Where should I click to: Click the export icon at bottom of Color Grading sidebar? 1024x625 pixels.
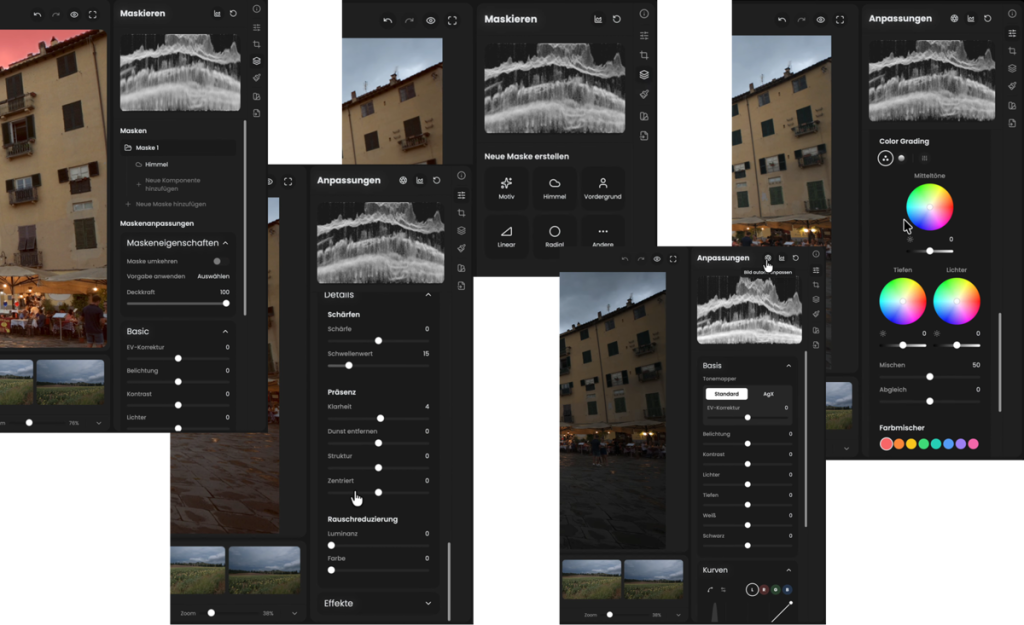[x=1012, y=123]
